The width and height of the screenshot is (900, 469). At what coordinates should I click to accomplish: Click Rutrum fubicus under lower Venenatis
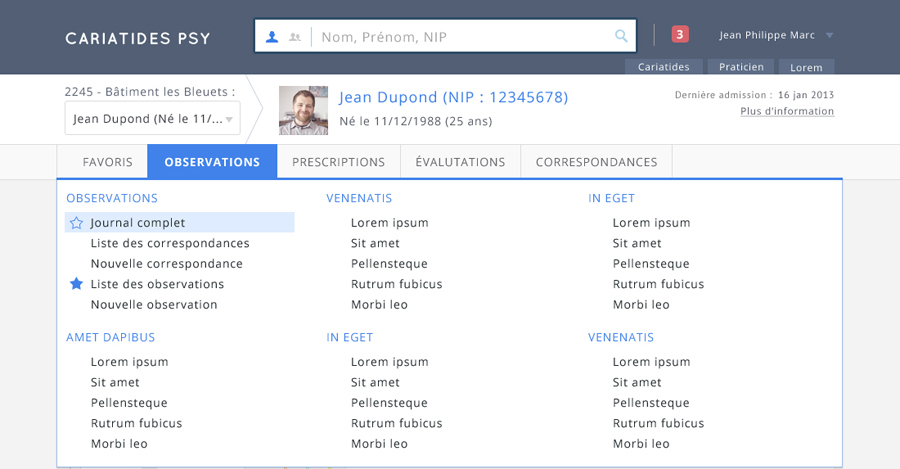pyautogui.click(x=658, y=423)
